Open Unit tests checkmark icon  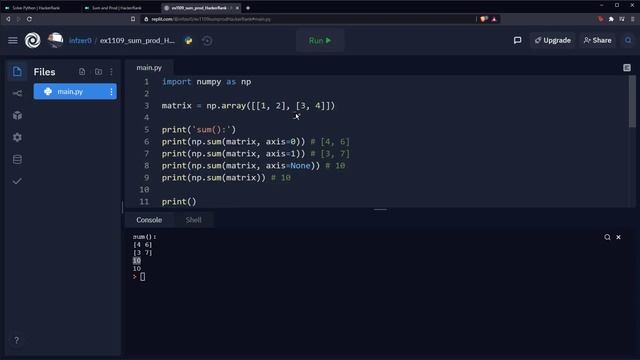pos(17,181)
